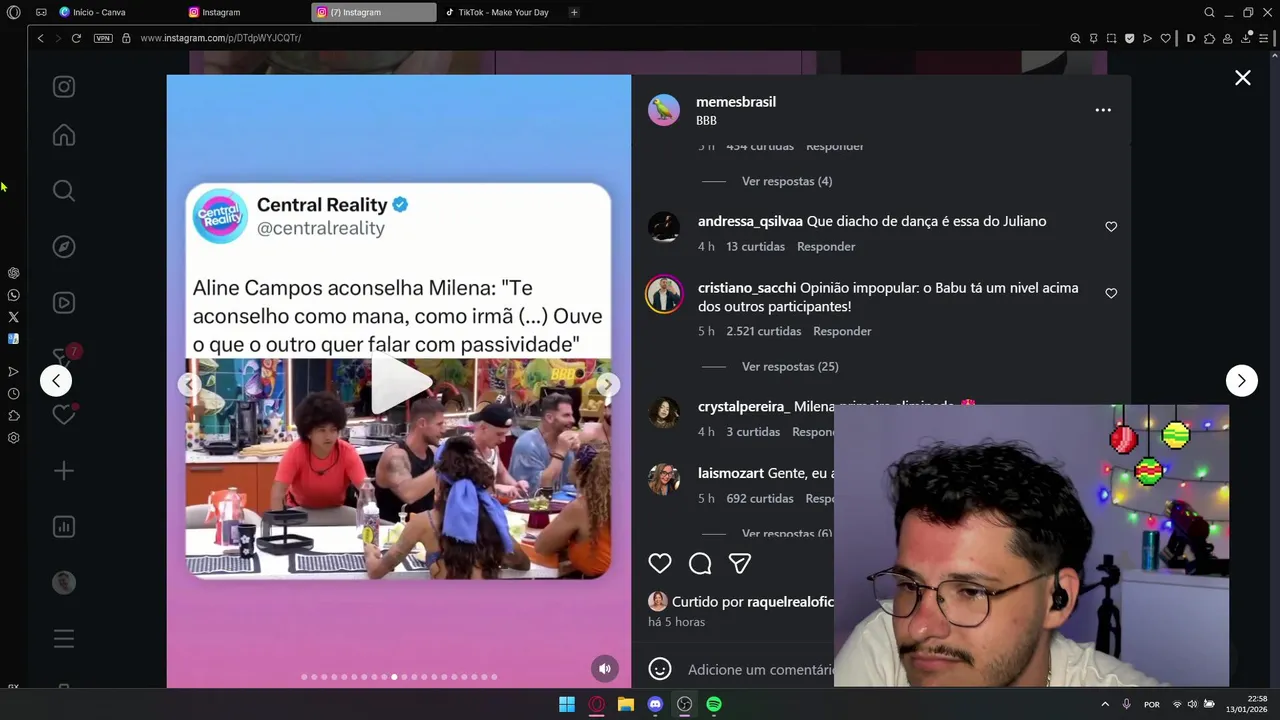
Task: Go to the previous post arrow
Action: pos(56,380)
